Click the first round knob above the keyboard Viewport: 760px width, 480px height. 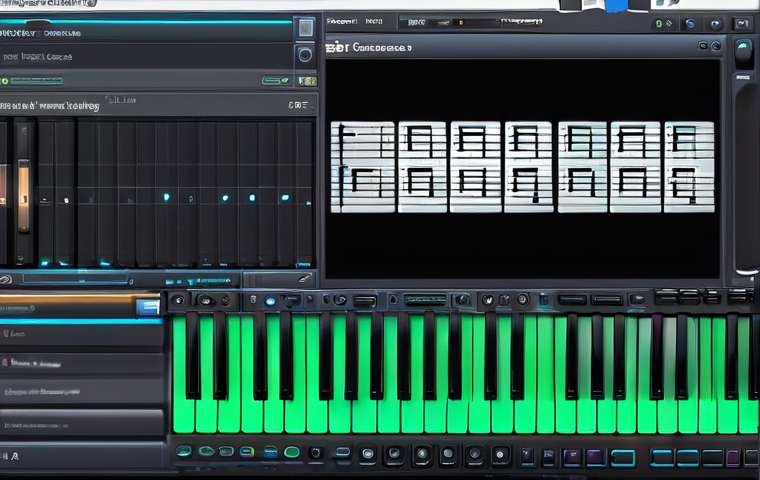178,301
